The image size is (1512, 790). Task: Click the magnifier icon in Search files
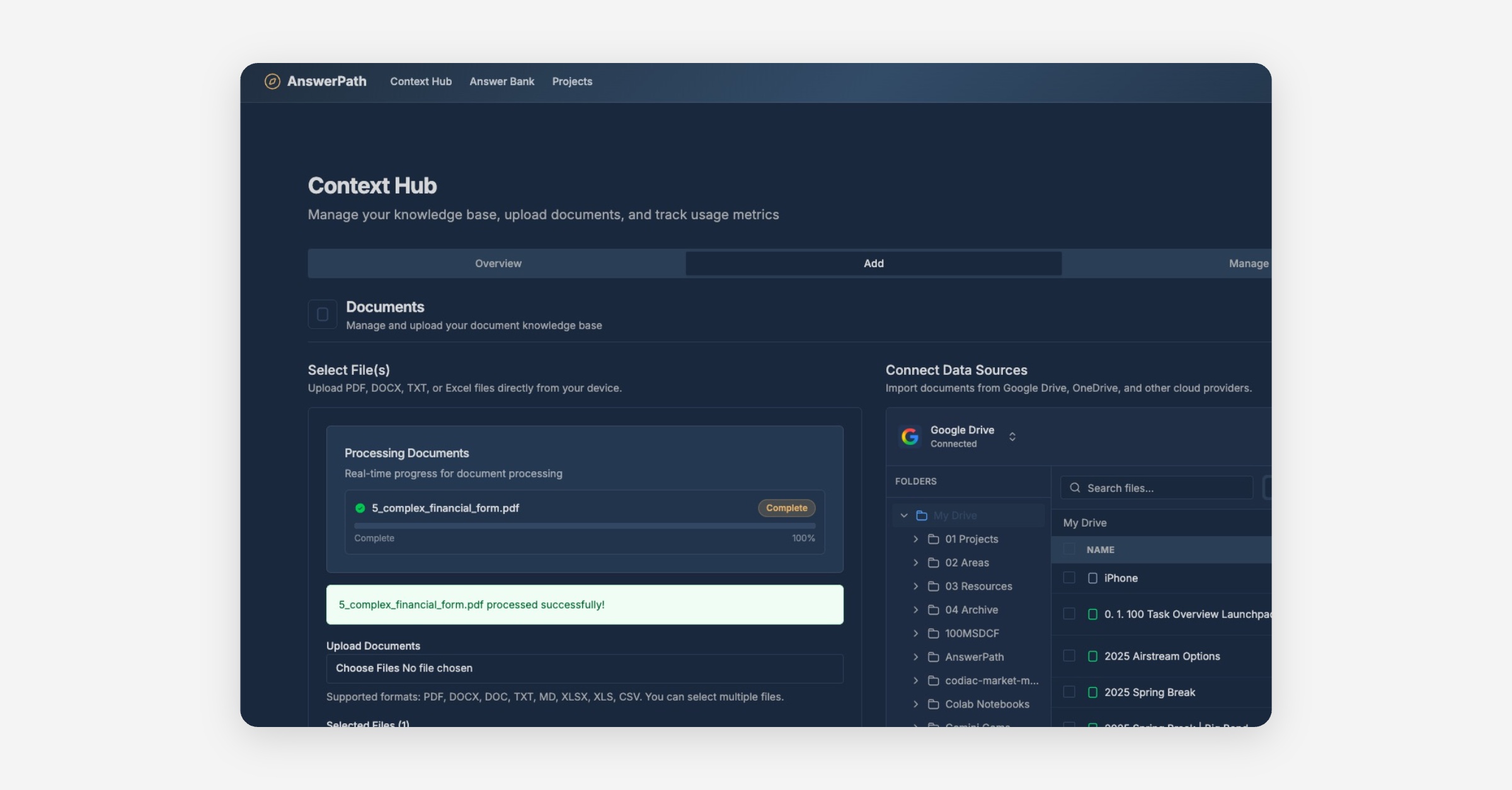[1075, 488]
